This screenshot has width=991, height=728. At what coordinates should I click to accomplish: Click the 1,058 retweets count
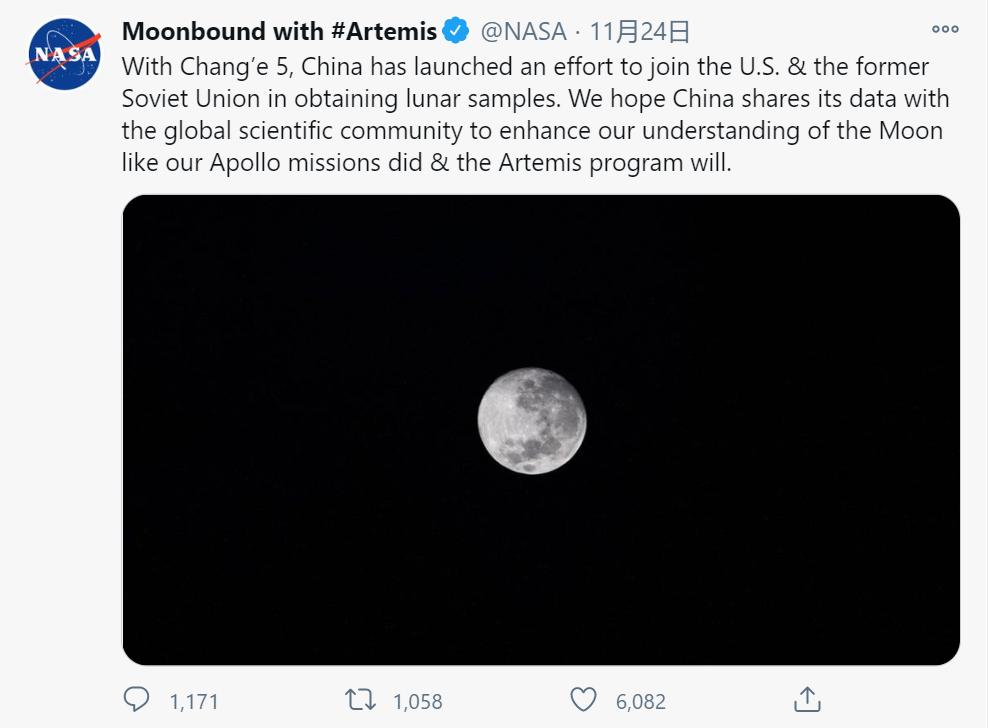point(418,701)
